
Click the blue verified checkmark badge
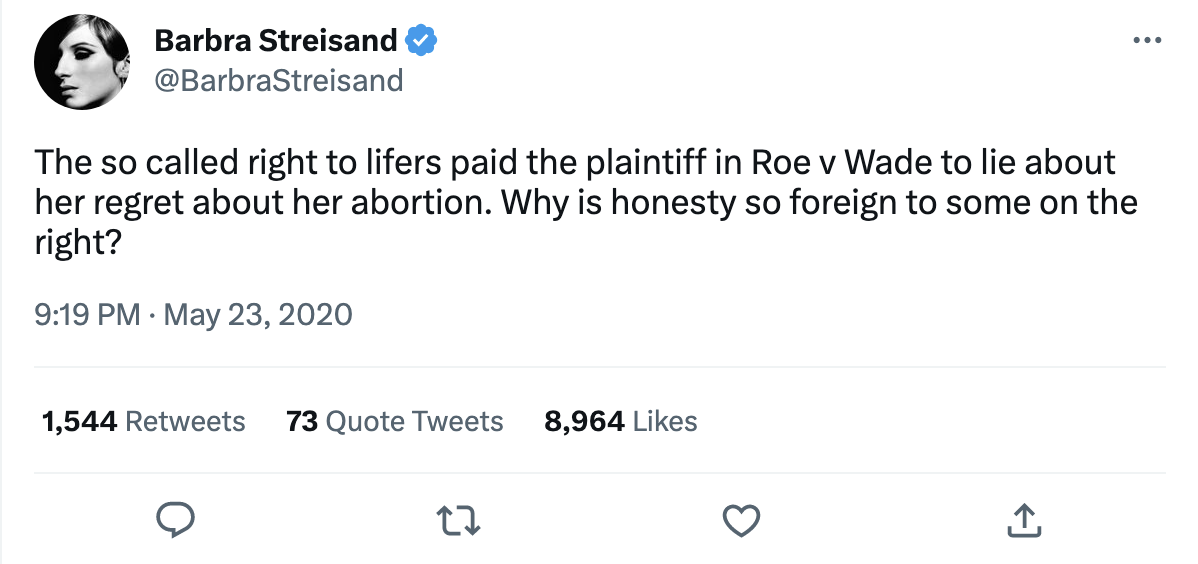pos(422,41)
